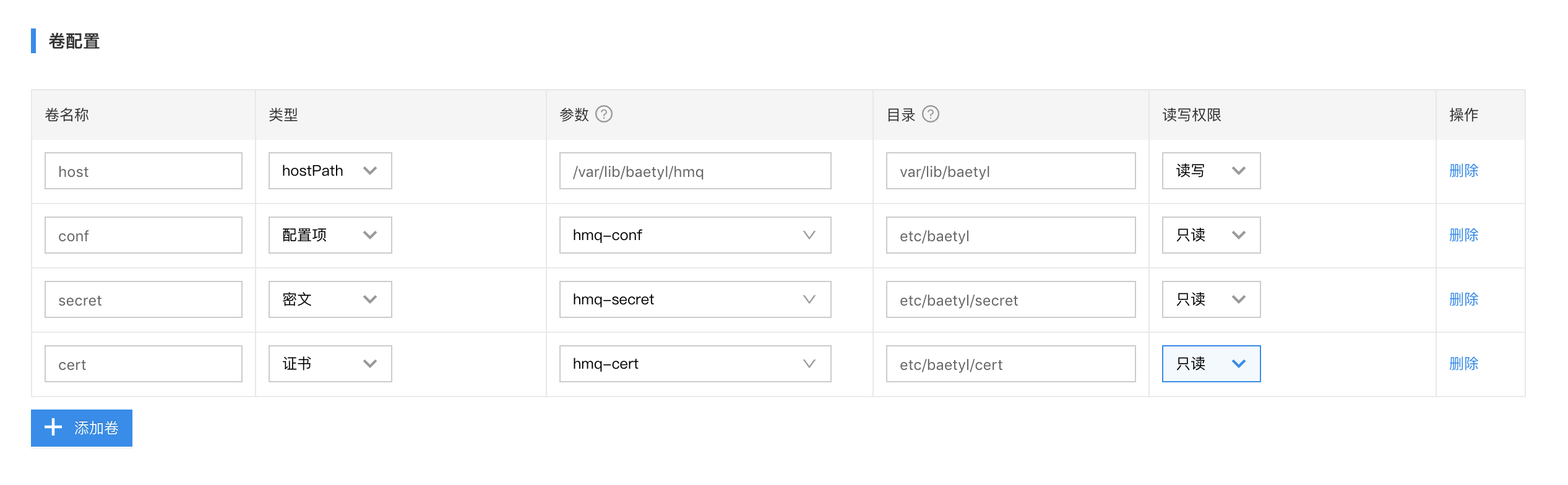1568x485 pixels.
Task: Focus the host volume name field
Action: (144, 171)
